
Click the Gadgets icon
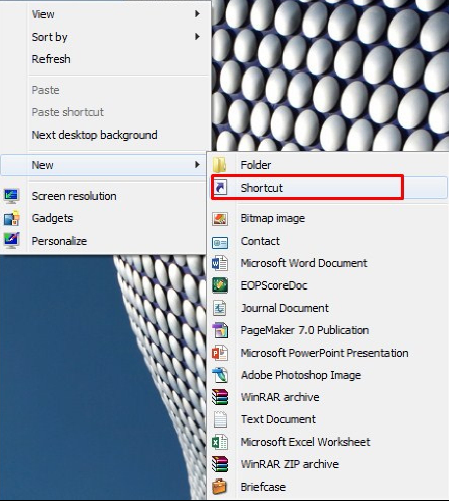coord(12,218)
